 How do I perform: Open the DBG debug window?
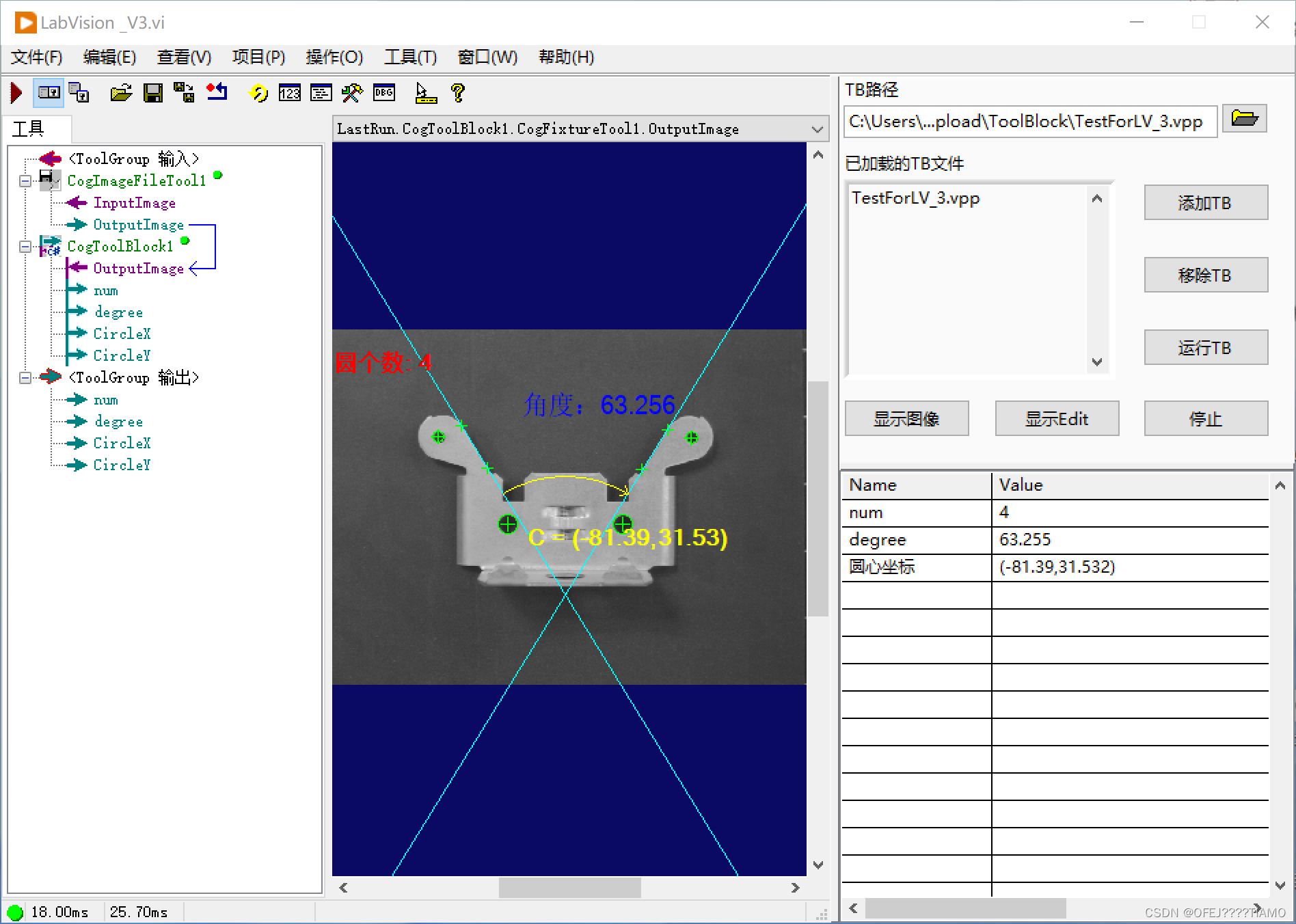[383, 93]
